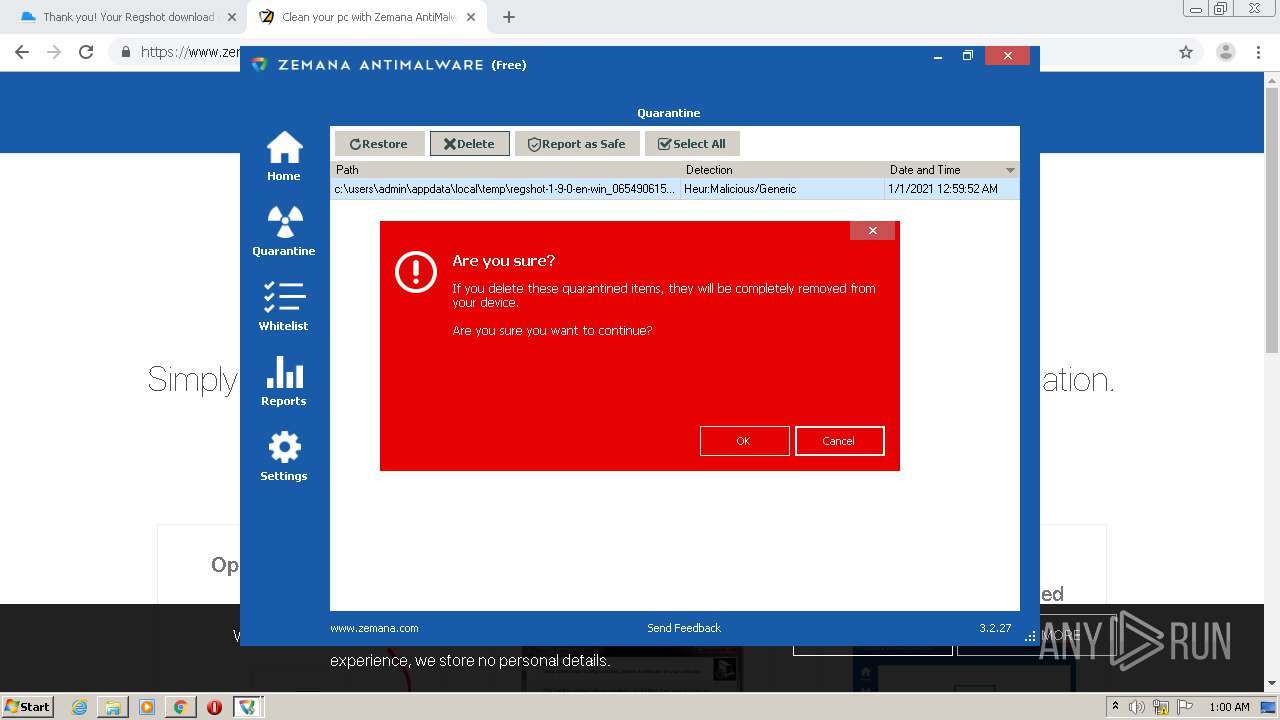Open media player taskbar icon

pos(147,707)
